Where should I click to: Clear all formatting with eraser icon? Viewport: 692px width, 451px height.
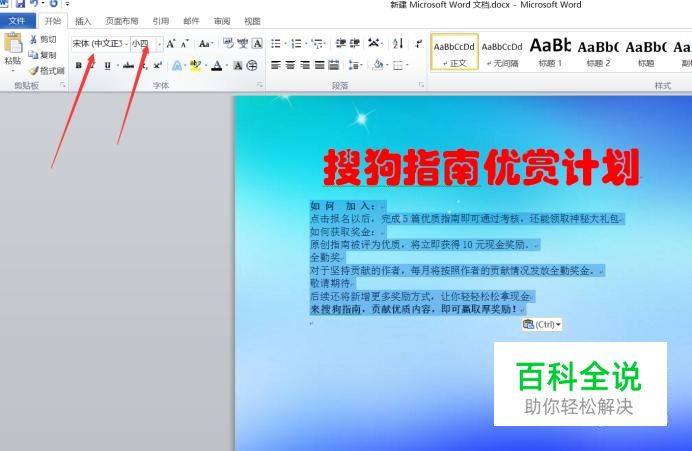pyautogui.click(x=229, y=43)
